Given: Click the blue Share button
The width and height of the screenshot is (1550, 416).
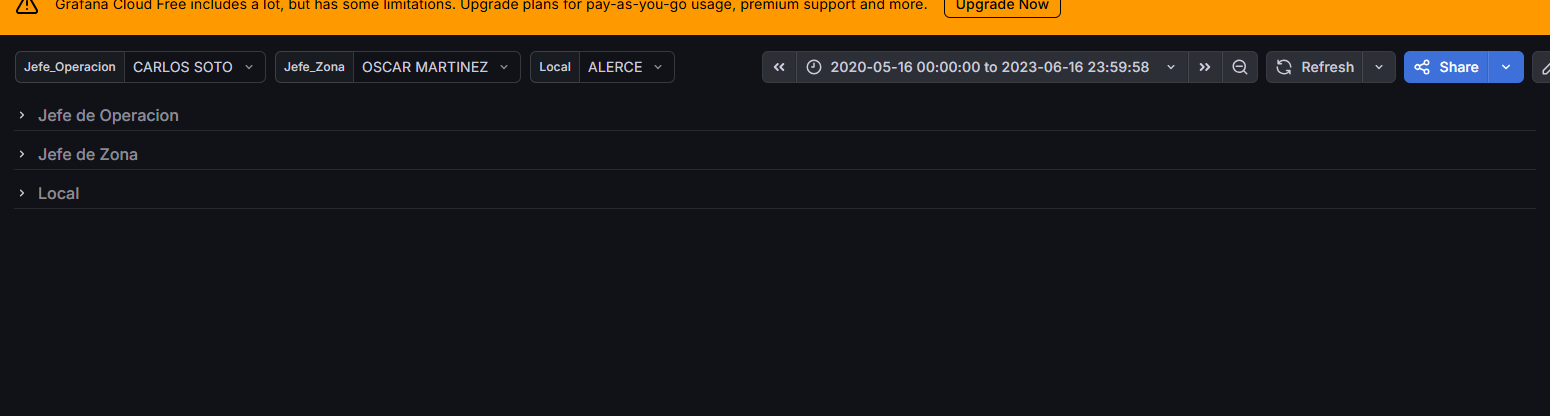Looking at the screenshot, I should [1446, 67].
